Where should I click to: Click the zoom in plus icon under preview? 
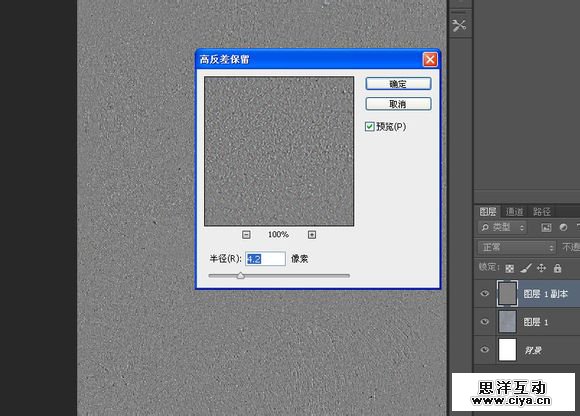point(312,235)
